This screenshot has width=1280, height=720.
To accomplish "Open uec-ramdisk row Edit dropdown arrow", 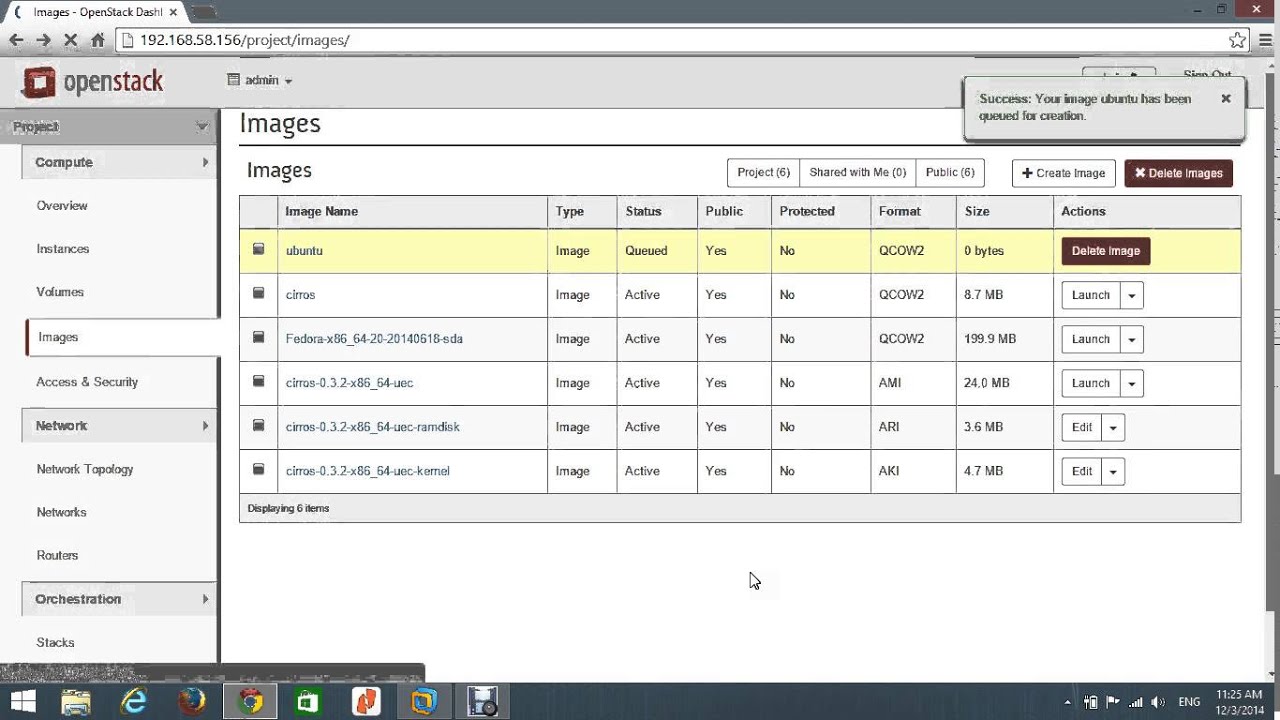I will 1113,427.
